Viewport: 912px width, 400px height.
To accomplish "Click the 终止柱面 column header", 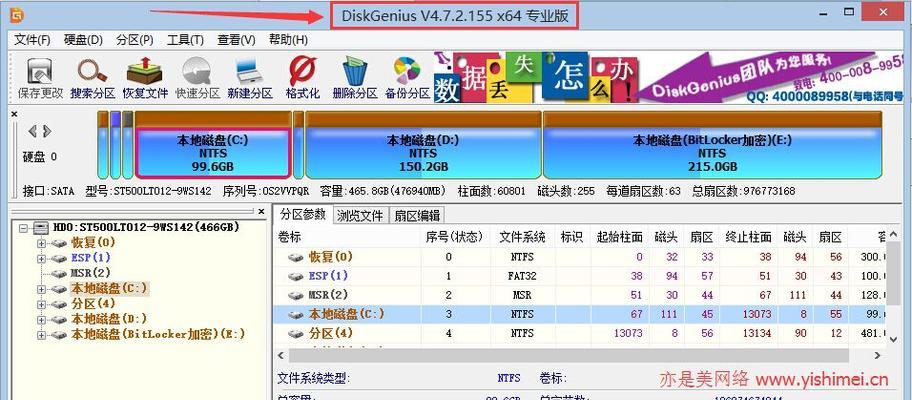I will pyautogui.click(x=748, y=237).
